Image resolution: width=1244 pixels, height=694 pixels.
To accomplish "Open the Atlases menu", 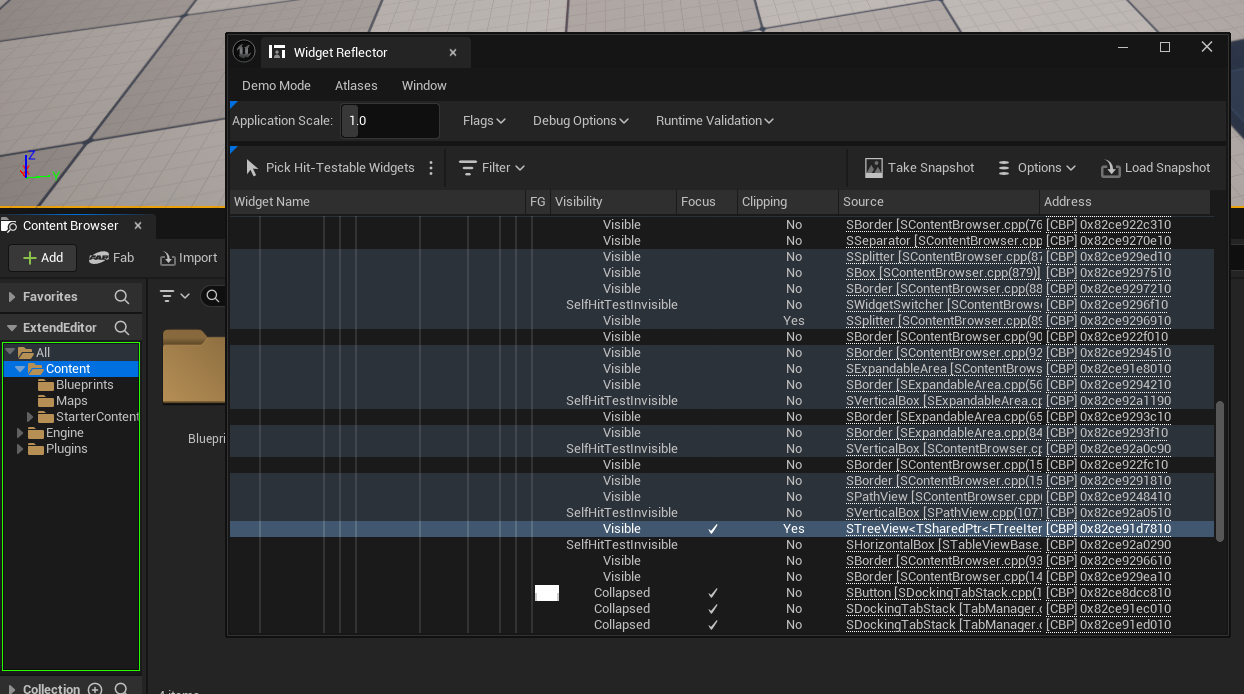I will (356, 86).
